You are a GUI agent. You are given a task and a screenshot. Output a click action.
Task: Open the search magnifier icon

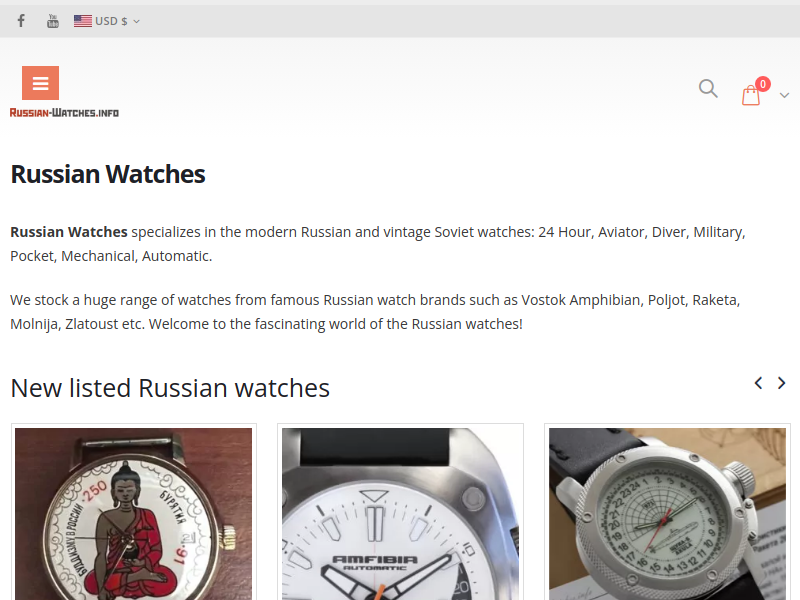(x=708, y=88)
